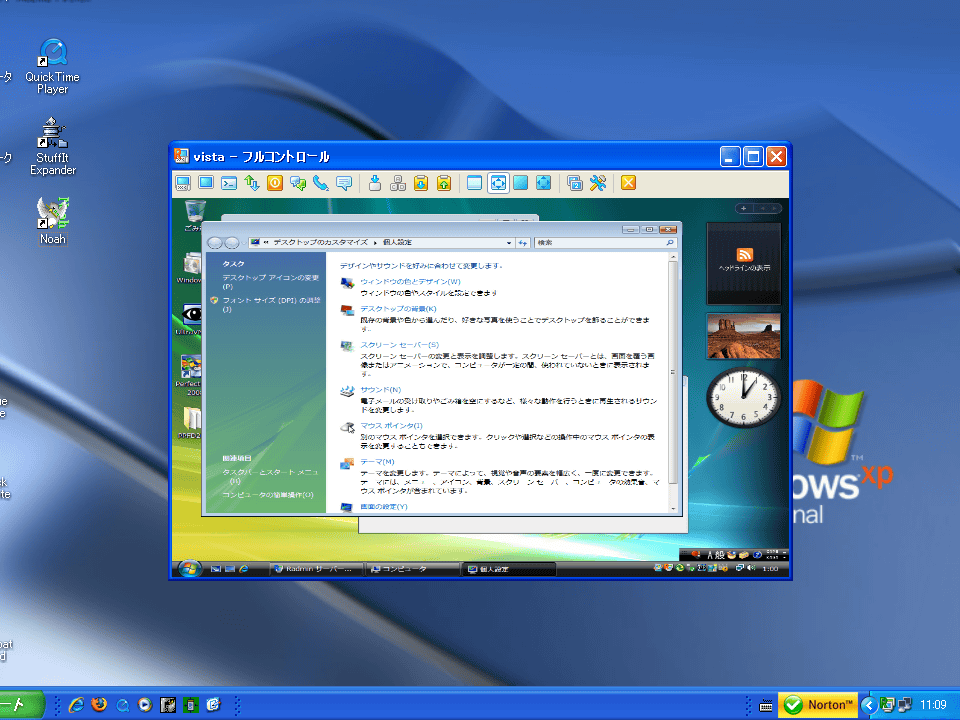Click the Vista Start orb
The height and width of the screenshot is (720, 960).
point(189,569)
